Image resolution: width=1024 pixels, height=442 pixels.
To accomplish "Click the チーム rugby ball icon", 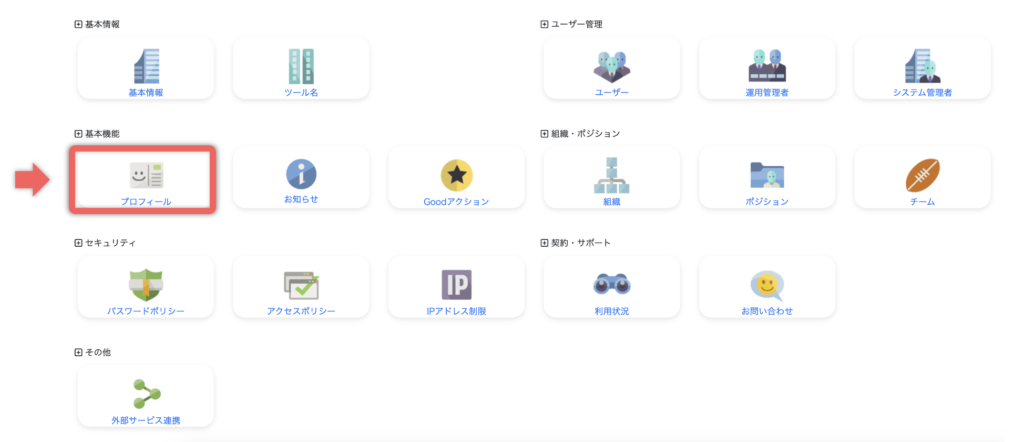I will [x=922, y=175].
